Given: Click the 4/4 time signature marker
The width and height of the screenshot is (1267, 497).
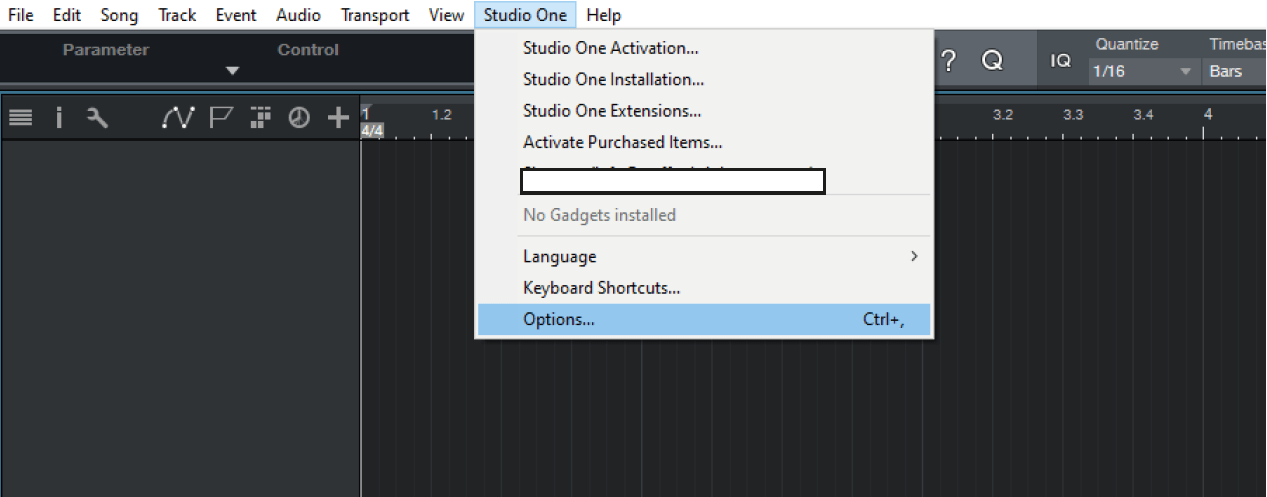Looking at the screenshot, I should tap(371, 131).
